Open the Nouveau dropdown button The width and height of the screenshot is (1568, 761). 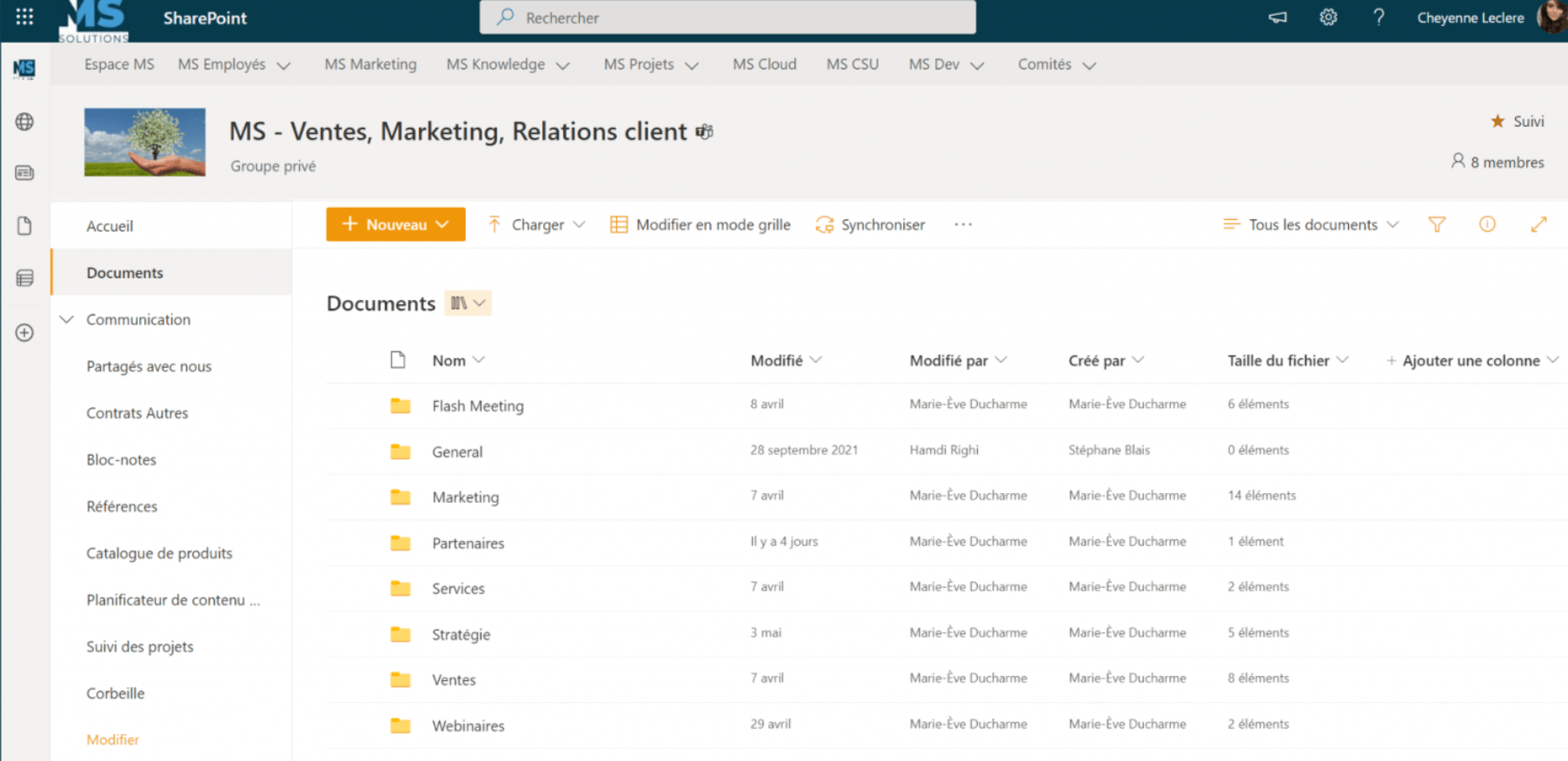pyautogui.click(x=395, y=224)
